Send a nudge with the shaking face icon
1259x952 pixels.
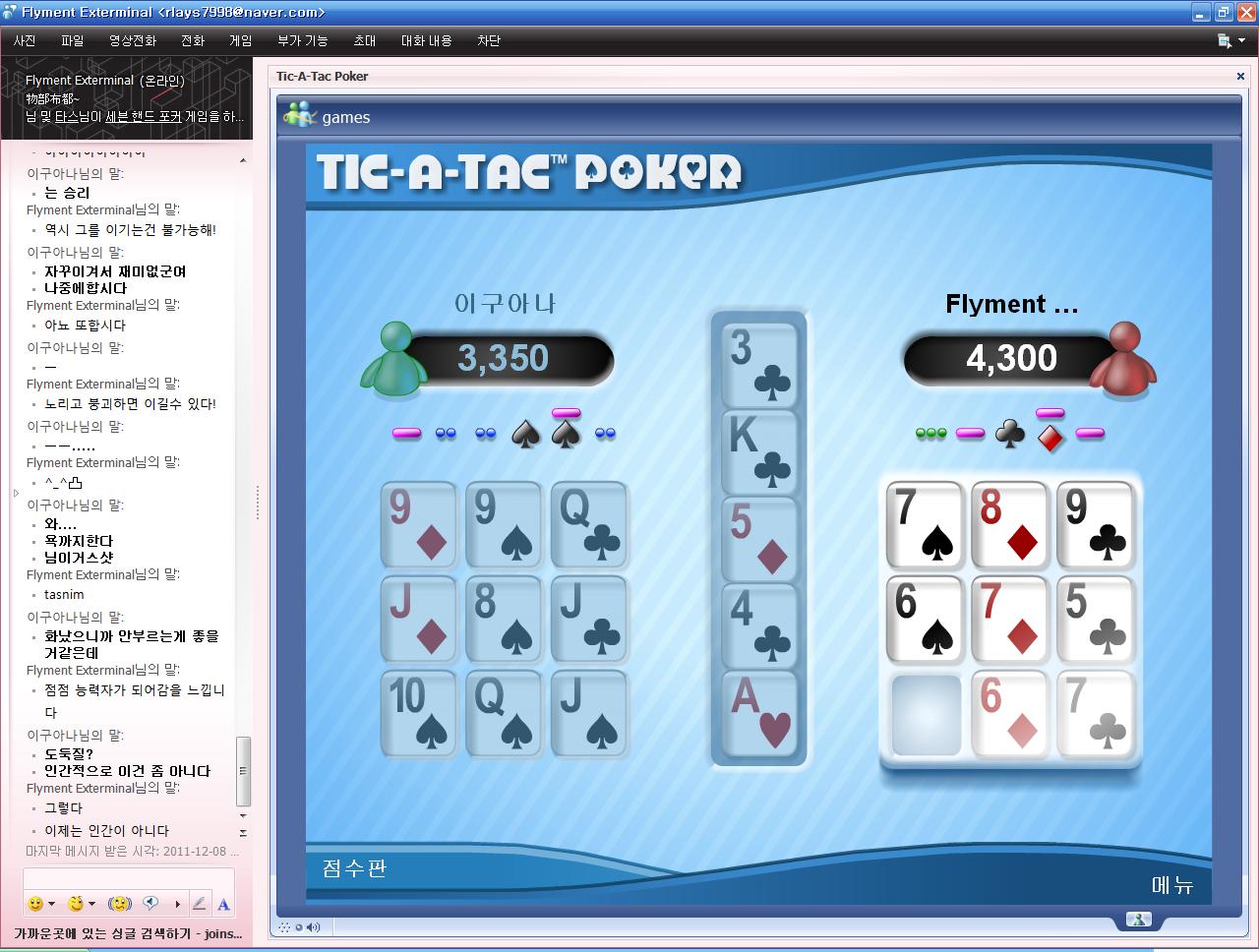(x=120, y=904)
